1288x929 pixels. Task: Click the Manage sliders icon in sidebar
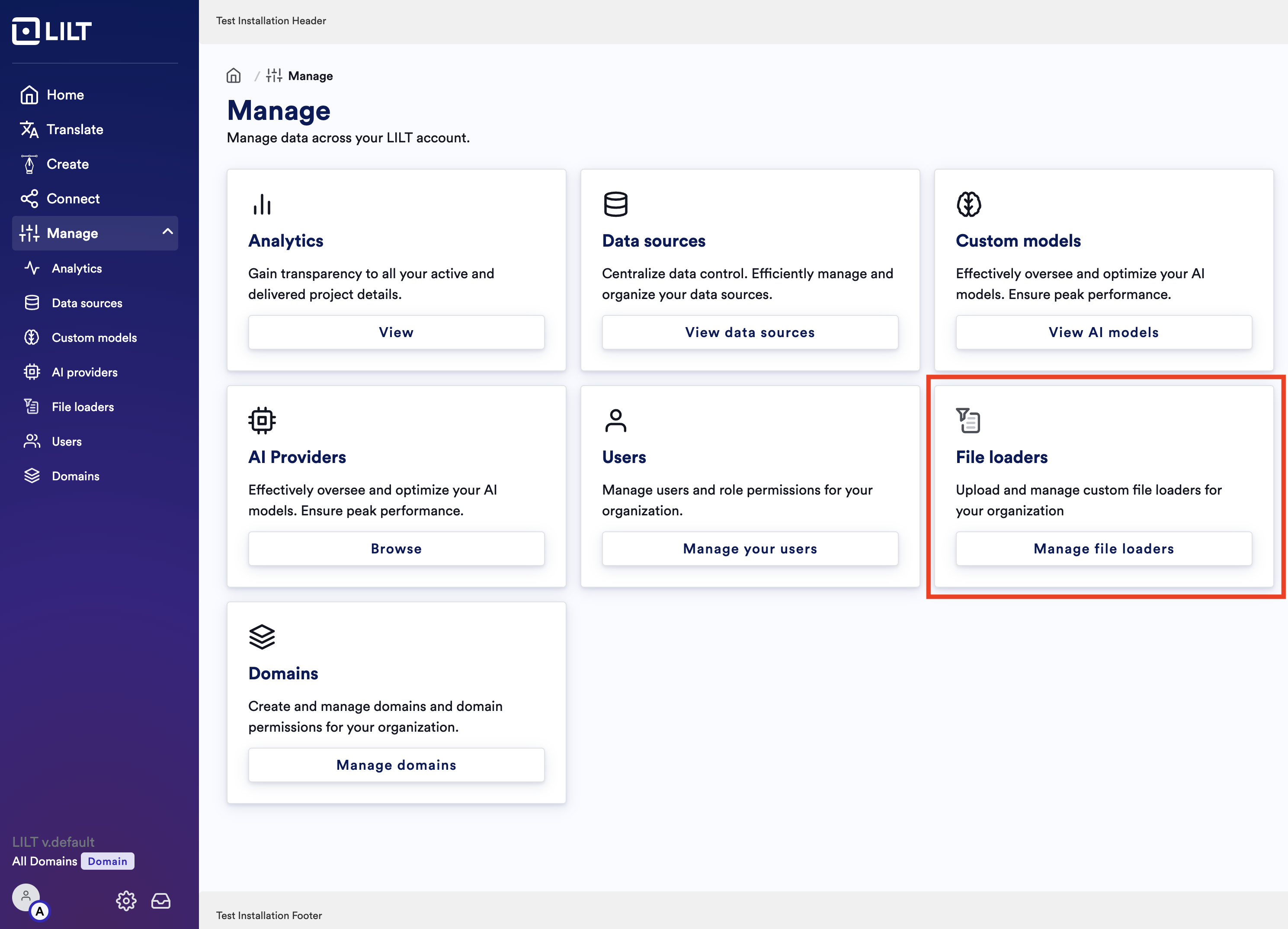pyautogui.click(x=29, y=234)
